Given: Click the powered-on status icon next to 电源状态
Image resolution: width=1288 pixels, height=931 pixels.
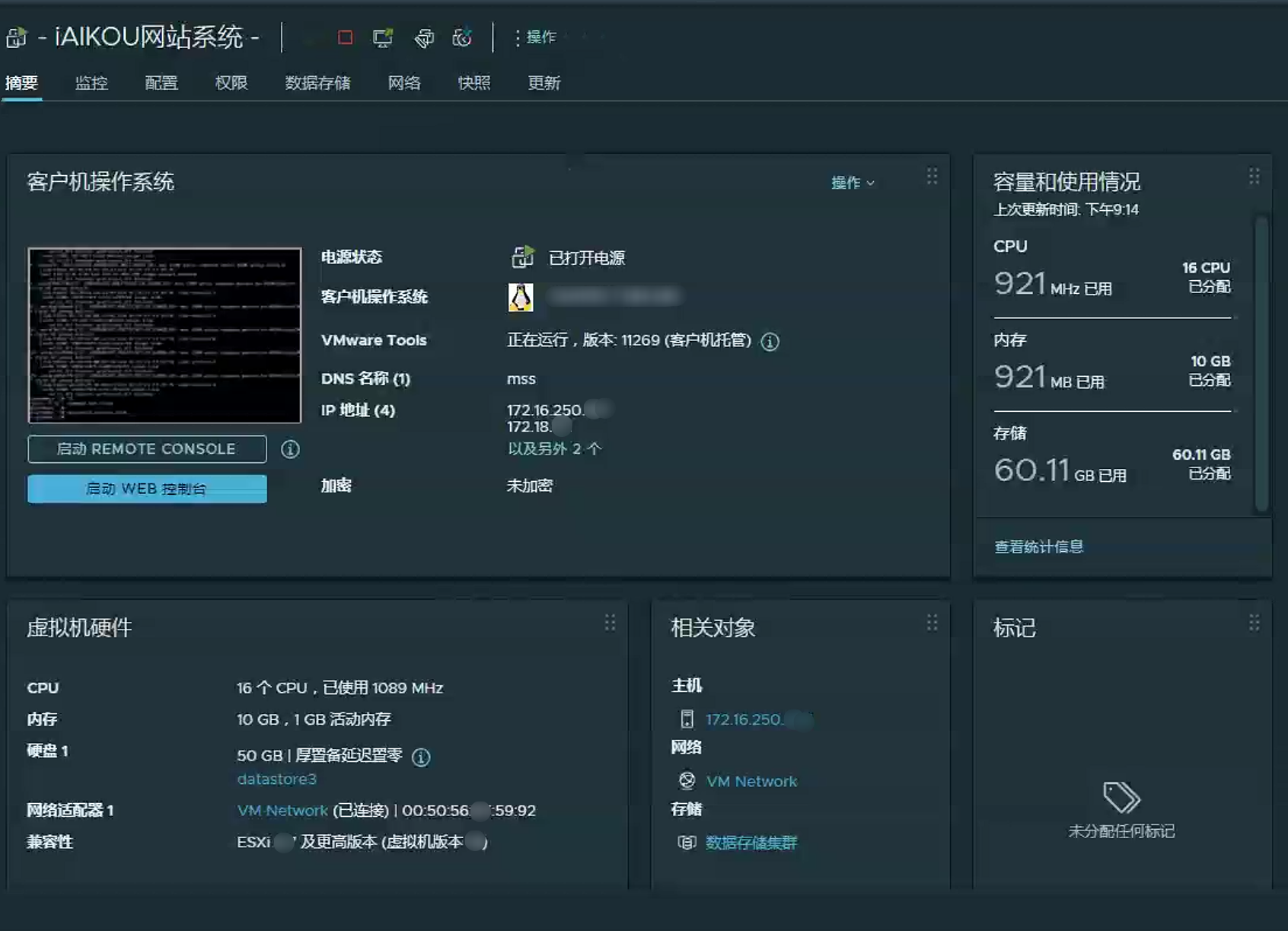Looking at the screenshot, I should (523, 258).
